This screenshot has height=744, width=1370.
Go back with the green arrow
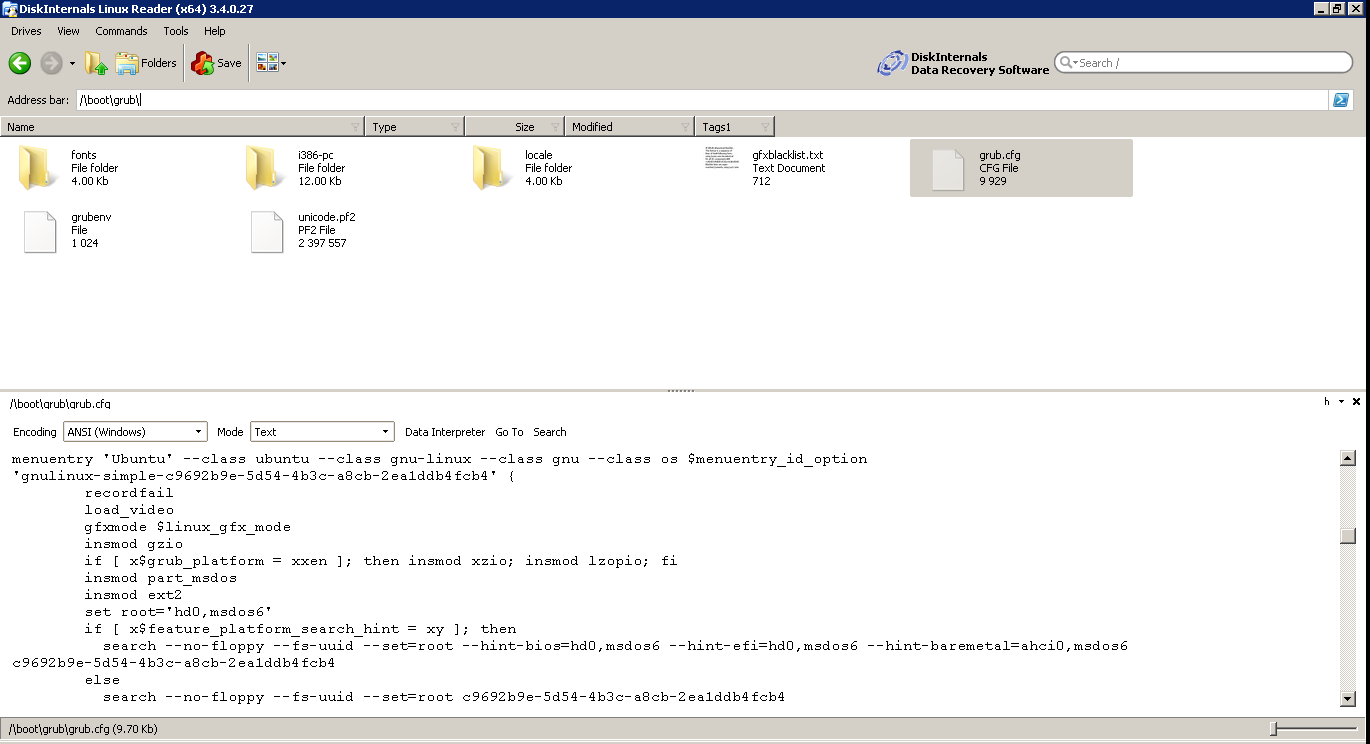pyautogui.click(x=20, y=63)
